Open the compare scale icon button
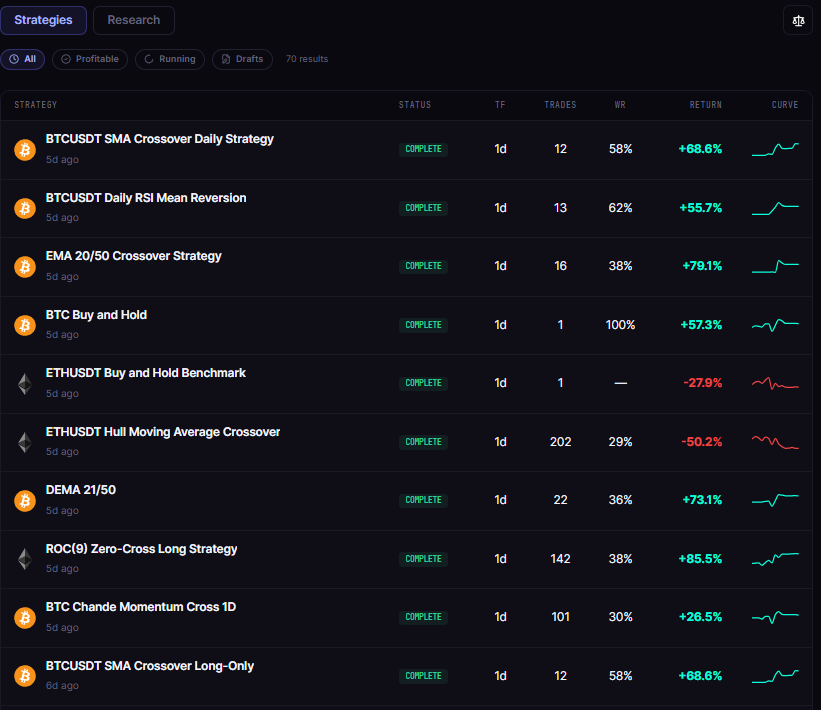 coord(797,21)
